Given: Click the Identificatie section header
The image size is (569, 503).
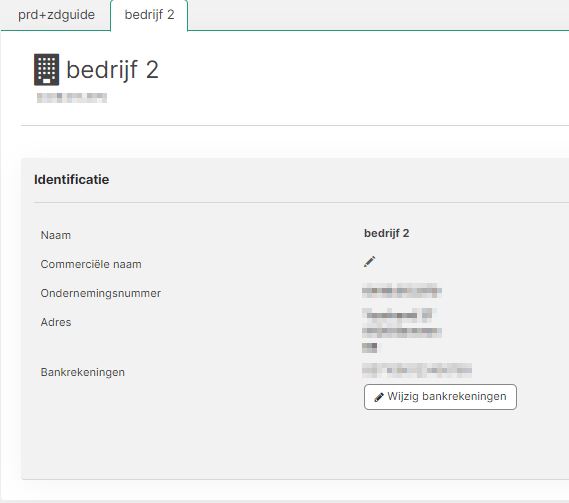Looking at the screenshot, I should click(71, 180).
